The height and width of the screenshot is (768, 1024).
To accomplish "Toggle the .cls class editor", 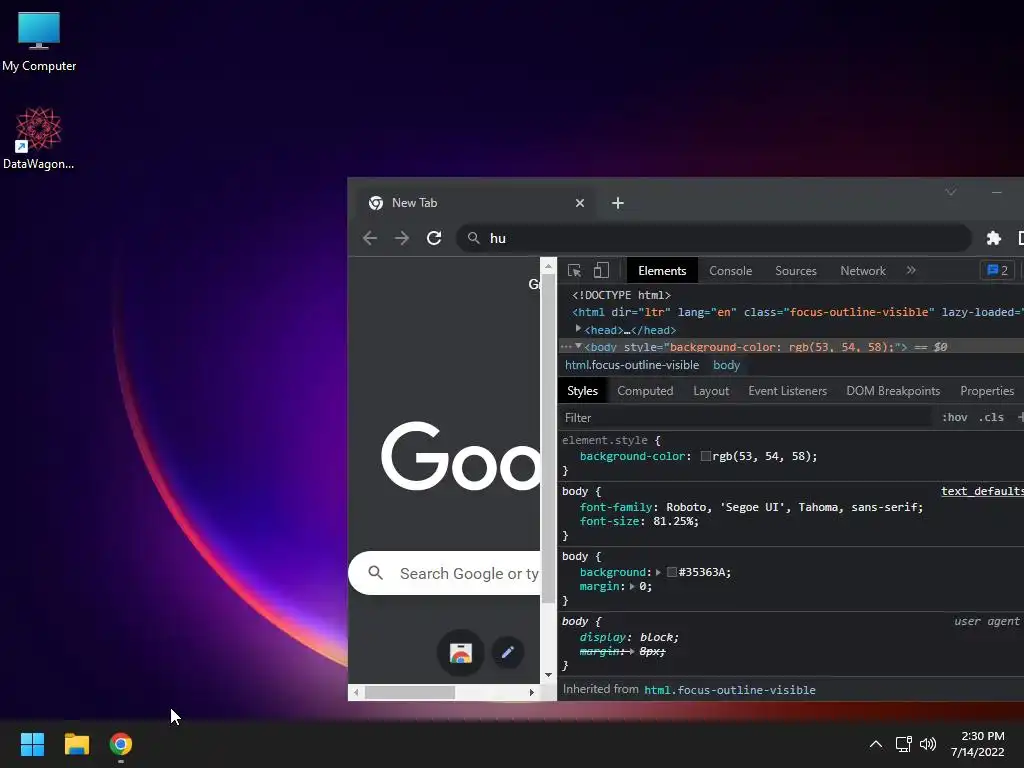I will tap(991, 417).
